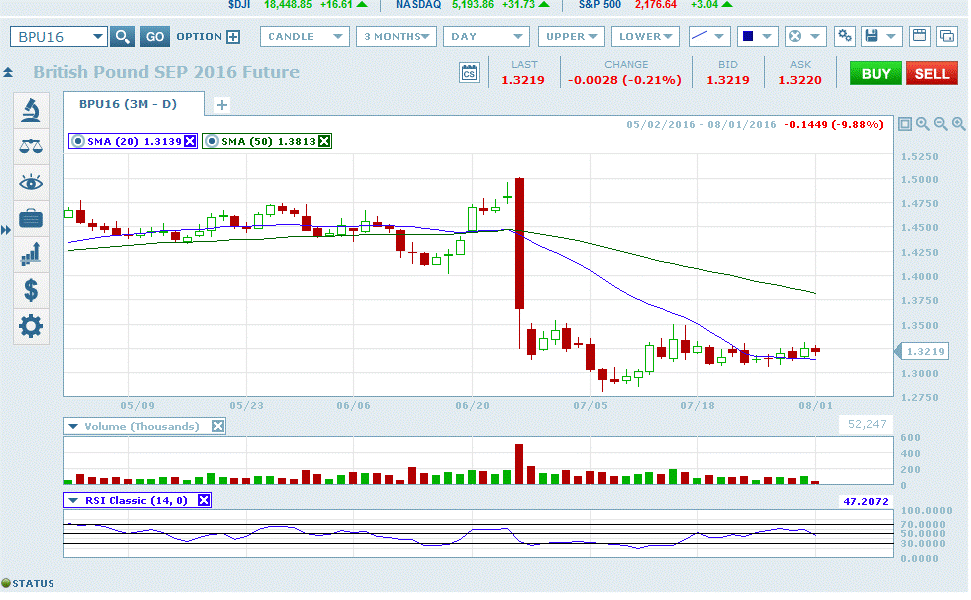Open the CANDLE chart type dropdown
Image resolution: width=971 pixels, height=600 pixels.
point(304,37)
